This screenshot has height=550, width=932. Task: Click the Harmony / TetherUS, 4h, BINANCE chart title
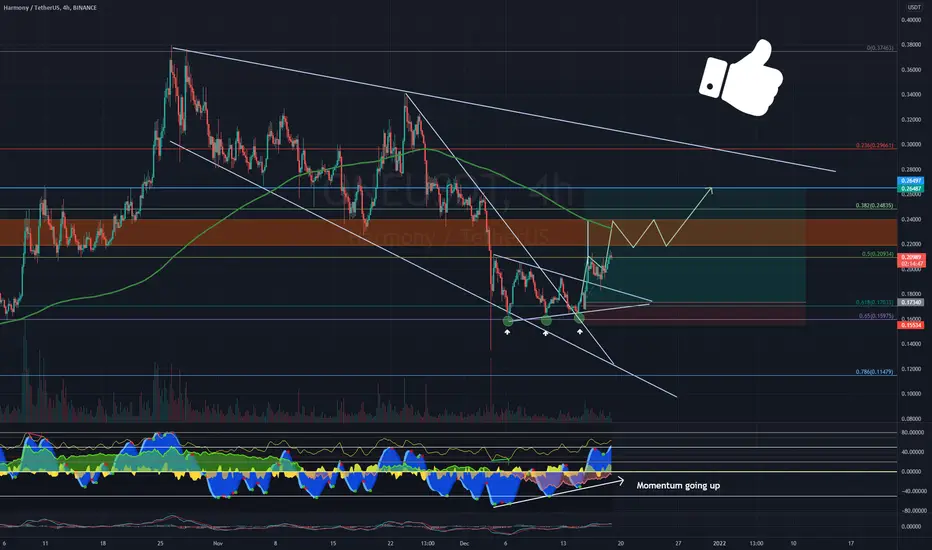49,8
